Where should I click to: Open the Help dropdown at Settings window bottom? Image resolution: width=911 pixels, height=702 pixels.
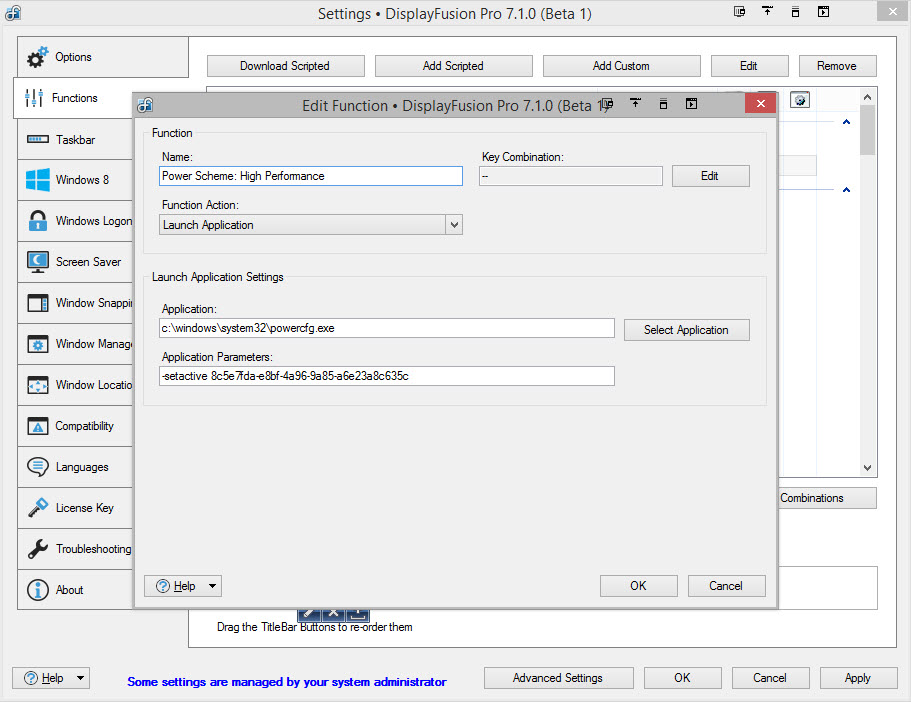tap(50, 678)
